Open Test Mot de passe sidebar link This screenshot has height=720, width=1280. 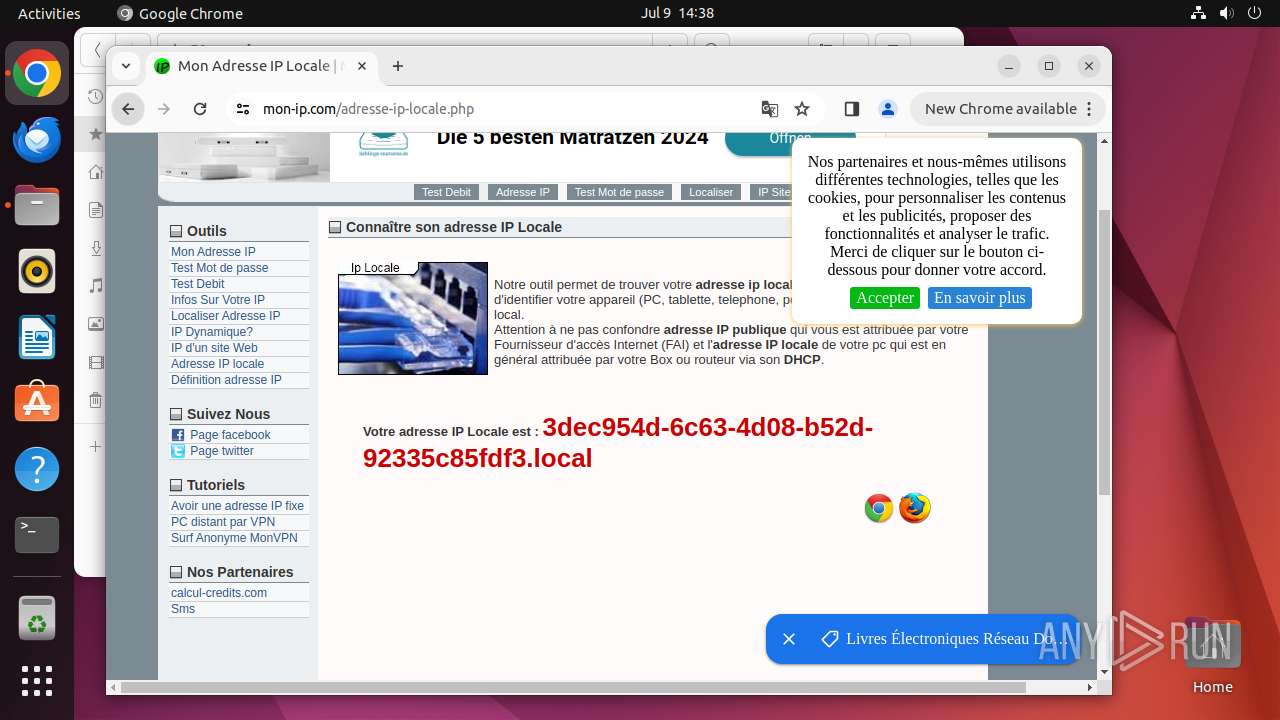click(220, 268)
